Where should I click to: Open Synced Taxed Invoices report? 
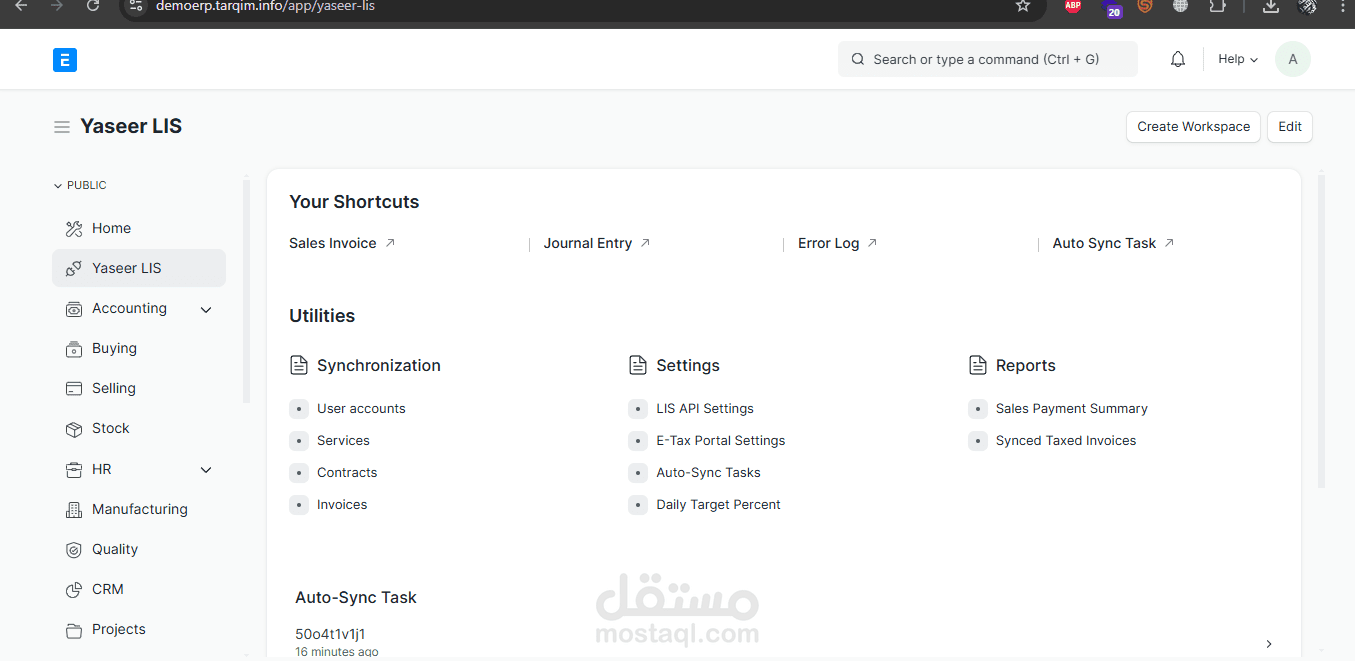1066,441
